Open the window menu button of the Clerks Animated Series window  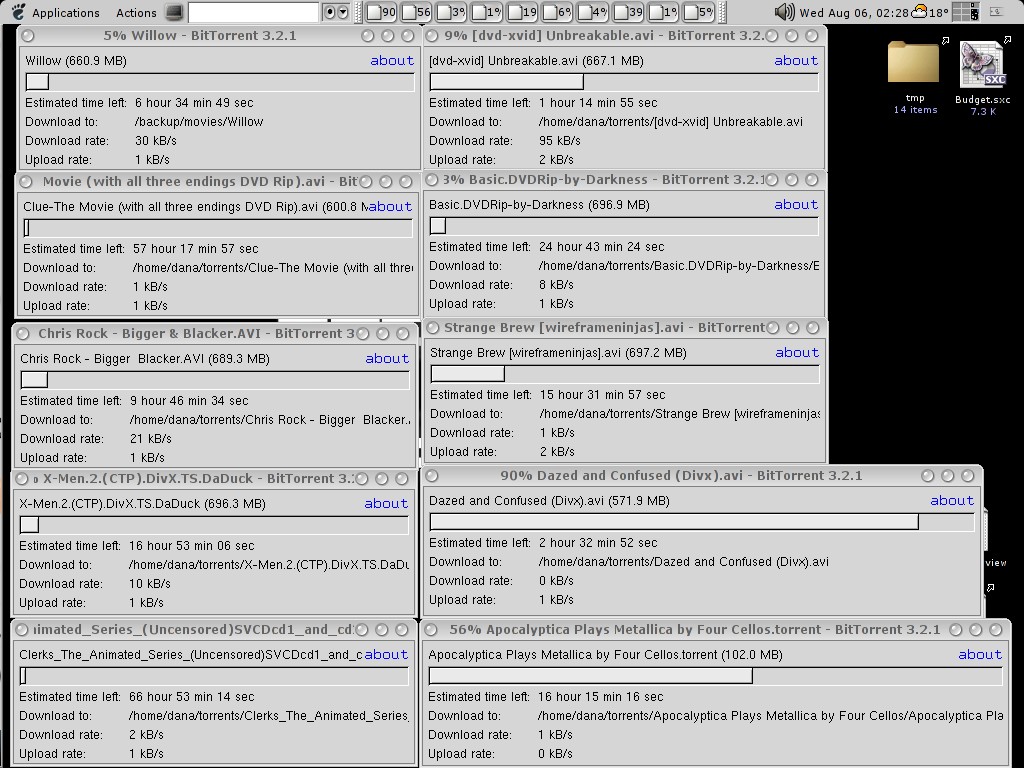coord(22,630)
